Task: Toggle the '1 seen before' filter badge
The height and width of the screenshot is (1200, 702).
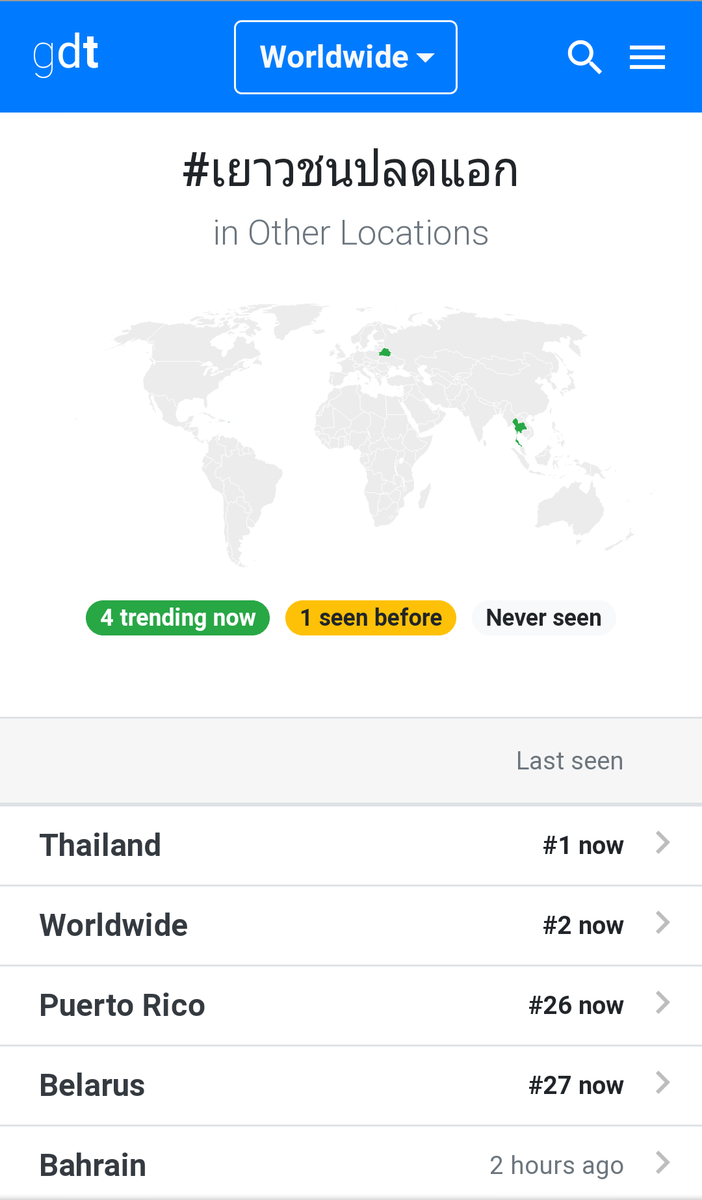Action: pyautogui.click(x=371, y=618)
